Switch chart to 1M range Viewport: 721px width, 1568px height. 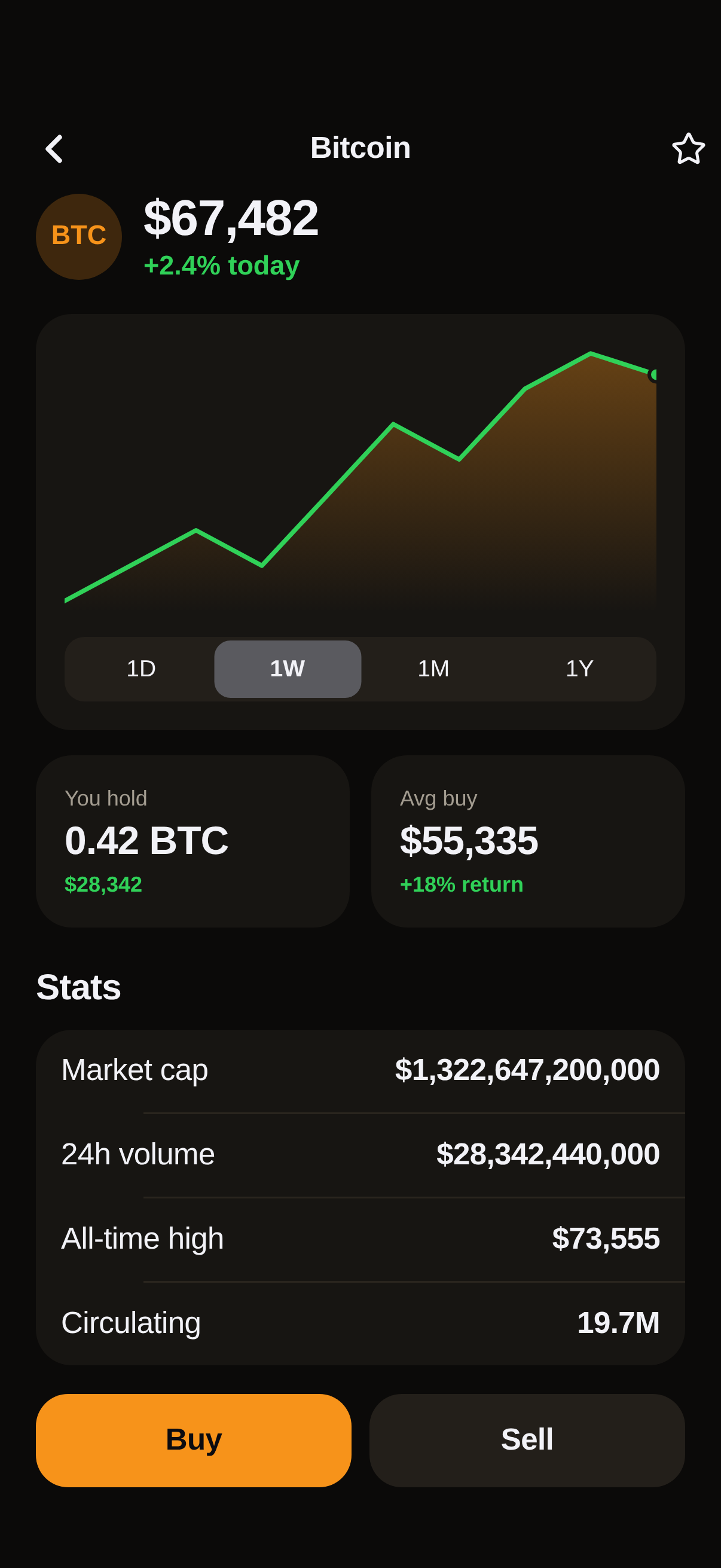click(434, 669)
